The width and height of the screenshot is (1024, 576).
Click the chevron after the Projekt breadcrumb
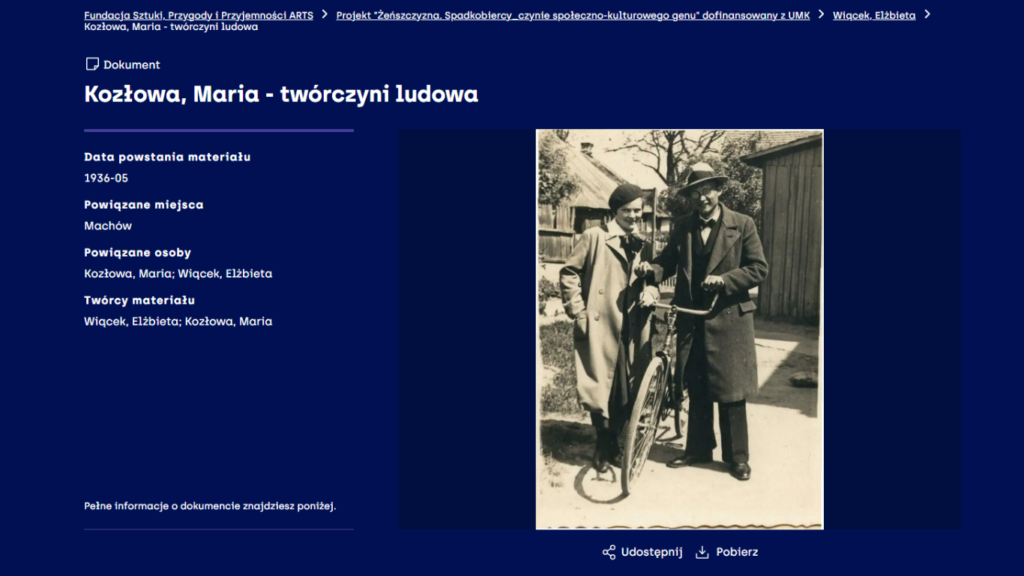coord(821,14)
